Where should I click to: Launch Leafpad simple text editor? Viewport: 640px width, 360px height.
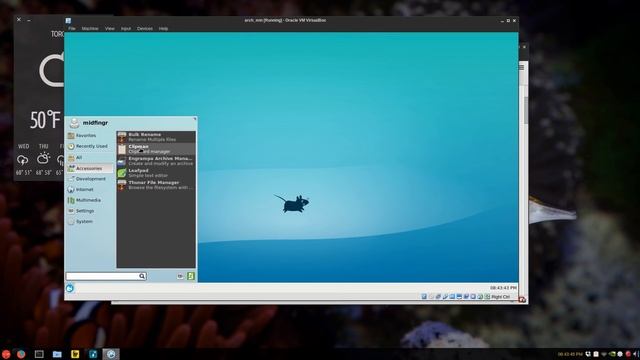(x=156, y=173)
